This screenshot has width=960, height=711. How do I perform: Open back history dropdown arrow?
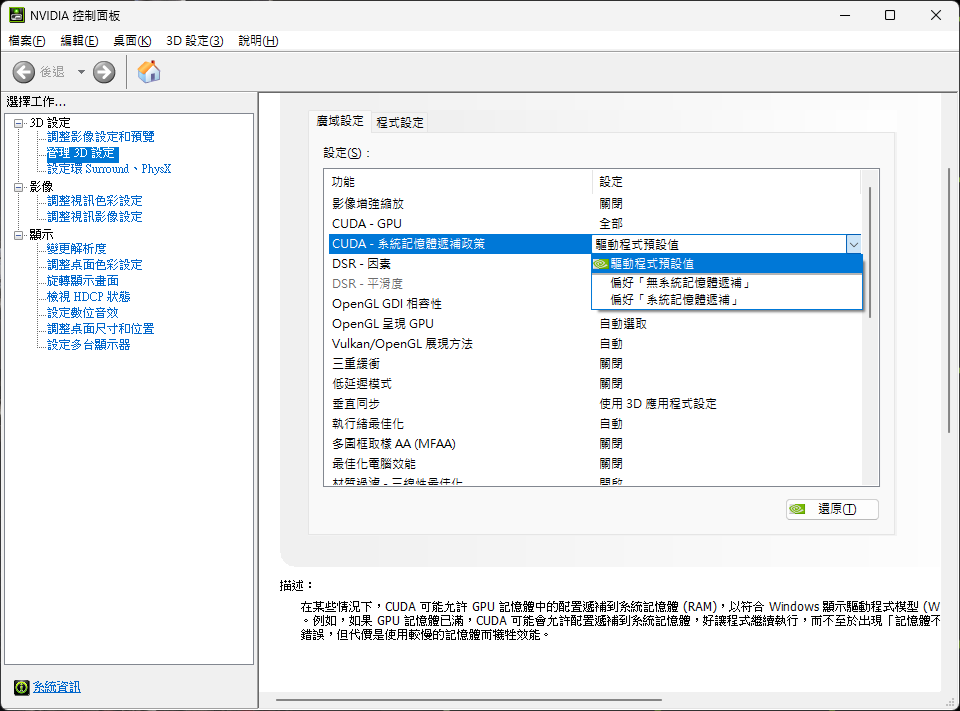(x=81, y=72)
